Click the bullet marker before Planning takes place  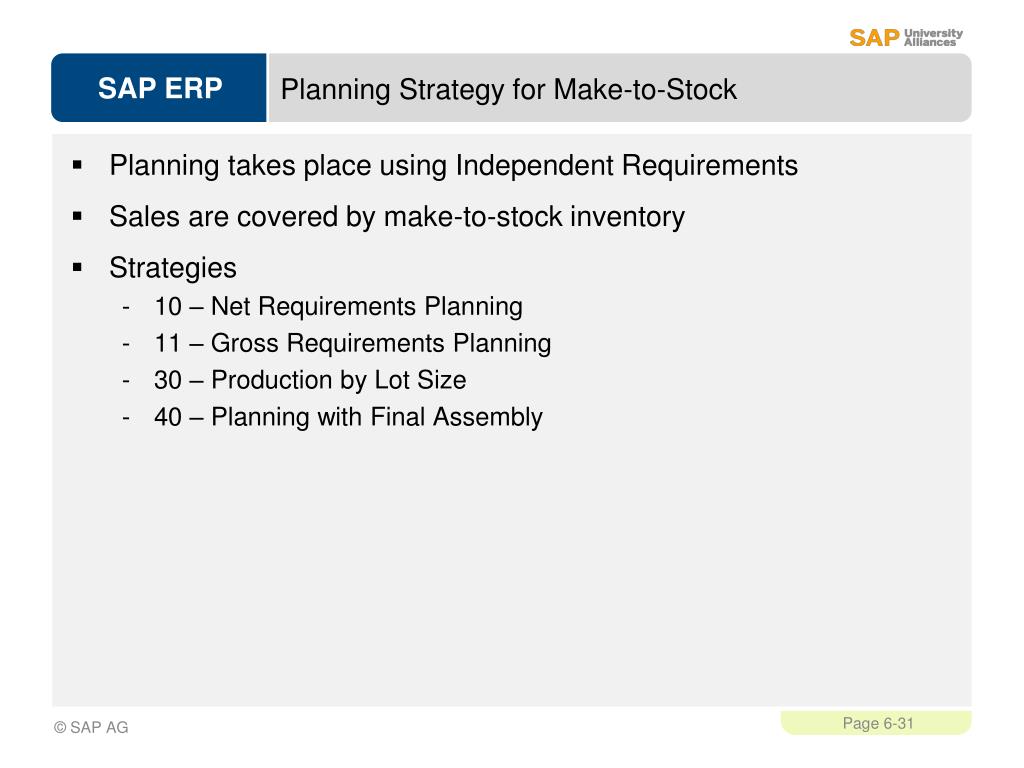coord(78,165)
